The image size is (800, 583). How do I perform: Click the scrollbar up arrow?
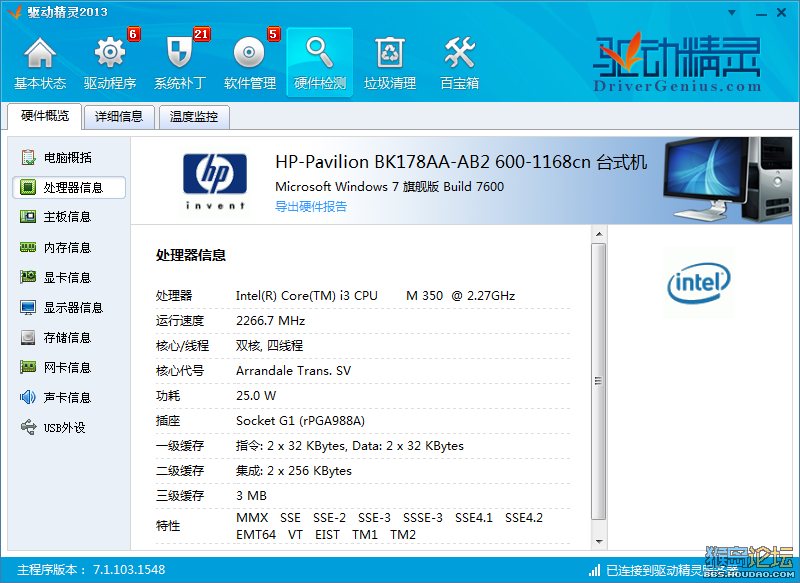click(x=599, y=234)
